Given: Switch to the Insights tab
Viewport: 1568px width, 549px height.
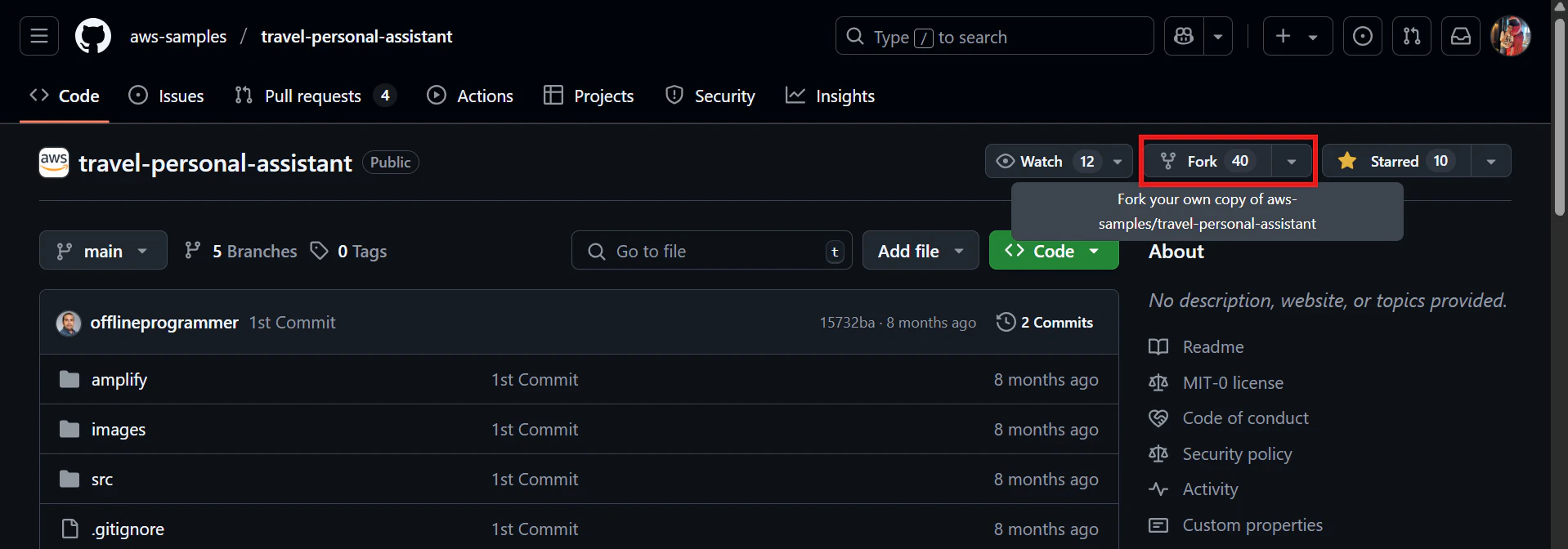Looking at the screenshot, I should pyautogui.click(x=830, y=96).
